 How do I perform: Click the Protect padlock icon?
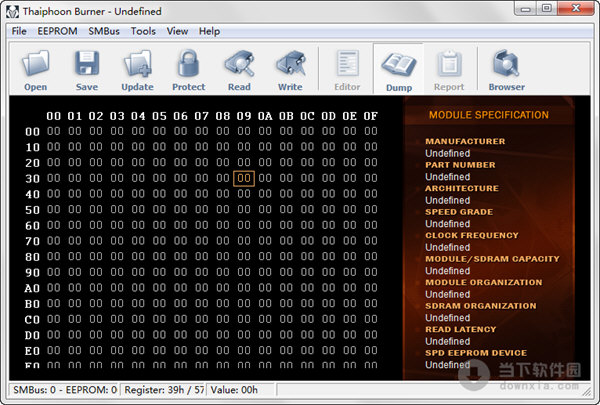click(x=189, y=64)
